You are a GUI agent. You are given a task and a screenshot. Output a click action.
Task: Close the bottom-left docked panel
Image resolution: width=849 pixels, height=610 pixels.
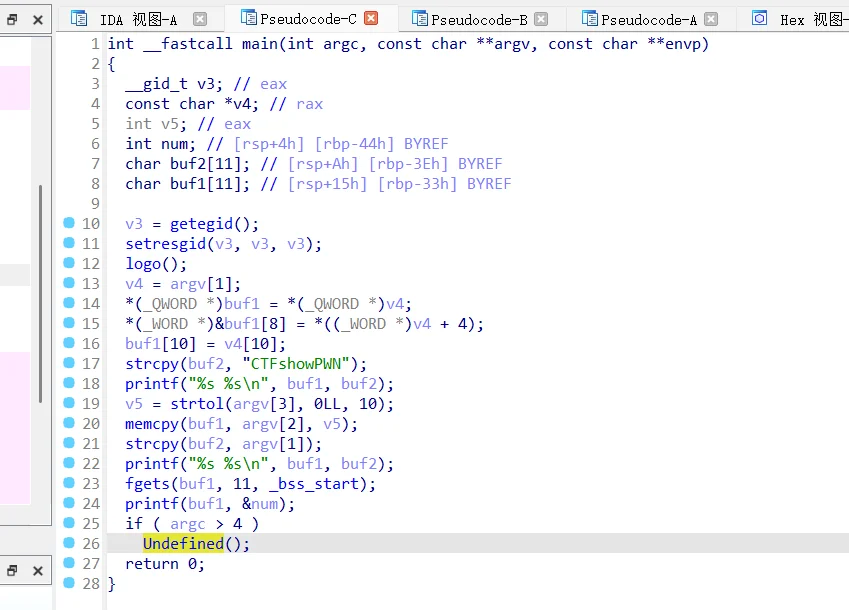point(37,571)
